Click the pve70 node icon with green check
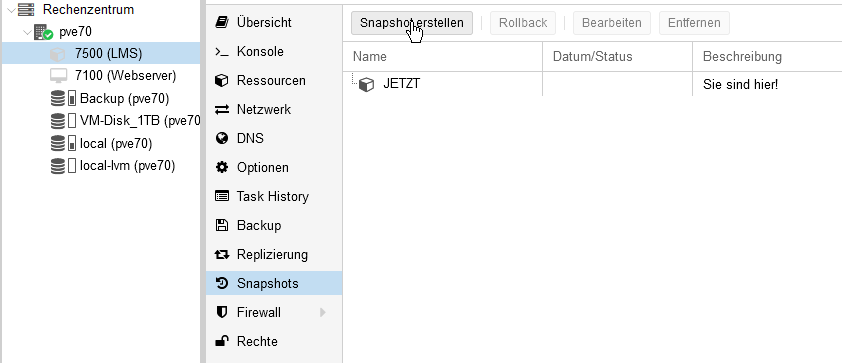 pos(43,32)
